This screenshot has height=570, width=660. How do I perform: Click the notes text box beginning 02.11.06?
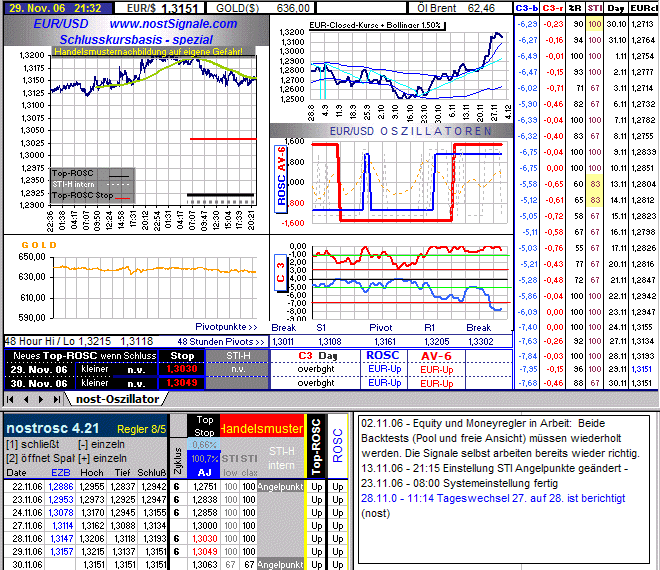pos(504,488)
